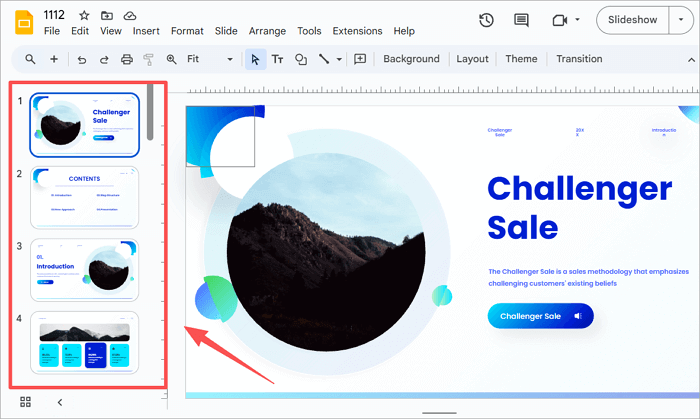Open the line tool dropdown arrow

(x=339, y=59)
